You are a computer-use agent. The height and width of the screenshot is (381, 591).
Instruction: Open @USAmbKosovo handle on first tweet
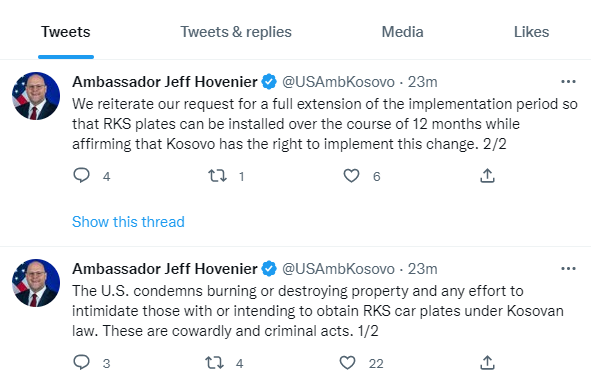[338, 82]
